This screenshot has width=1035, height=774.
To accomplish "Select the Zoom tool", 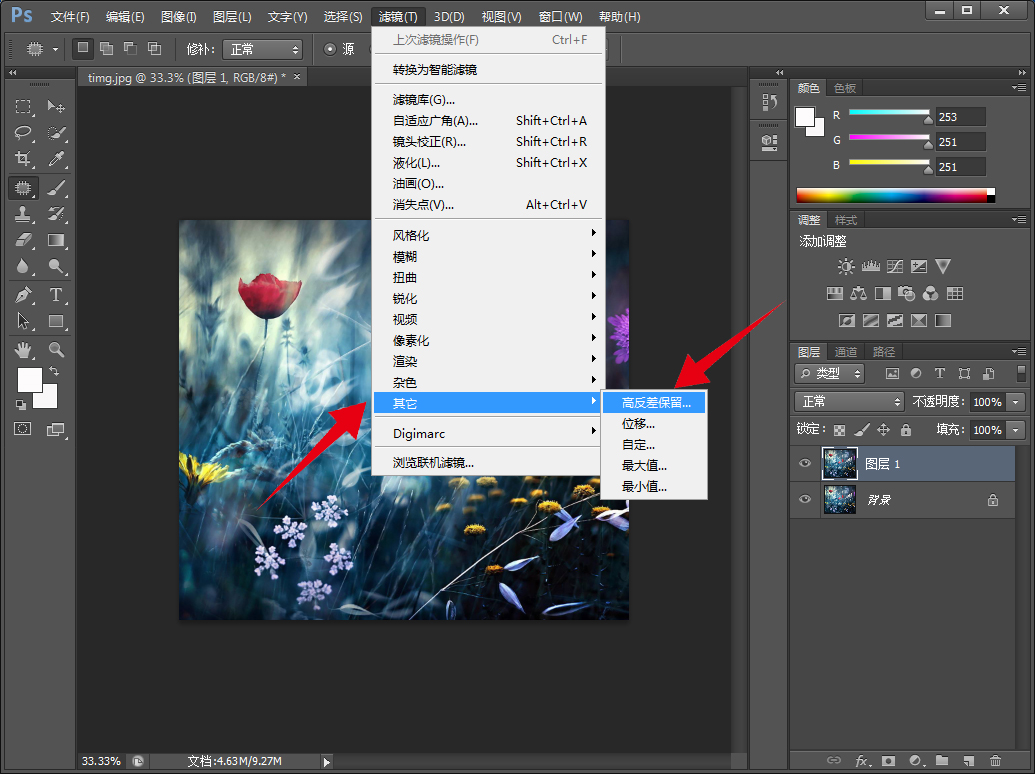I will point(56,349).
